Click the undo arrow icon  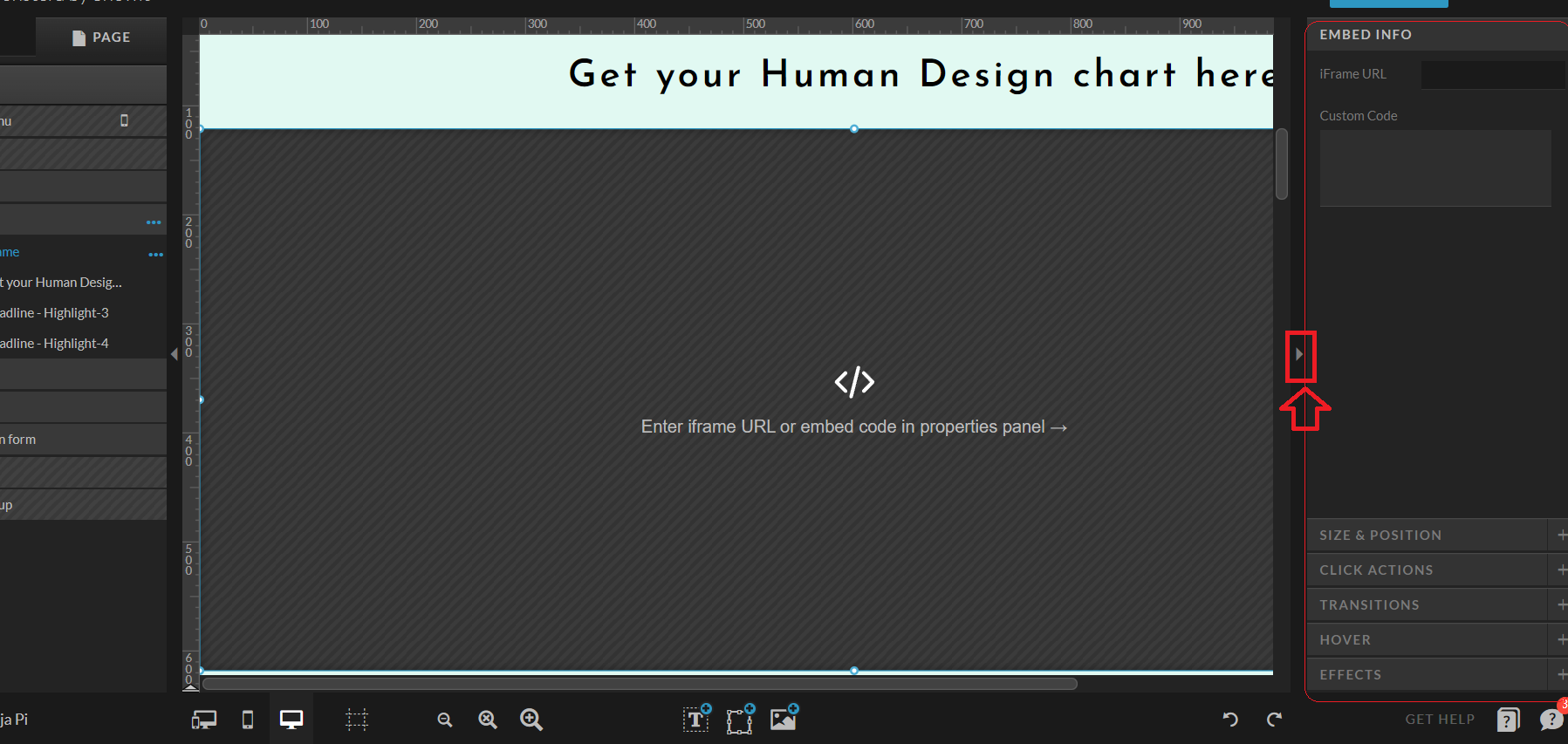click(1230, 720)
